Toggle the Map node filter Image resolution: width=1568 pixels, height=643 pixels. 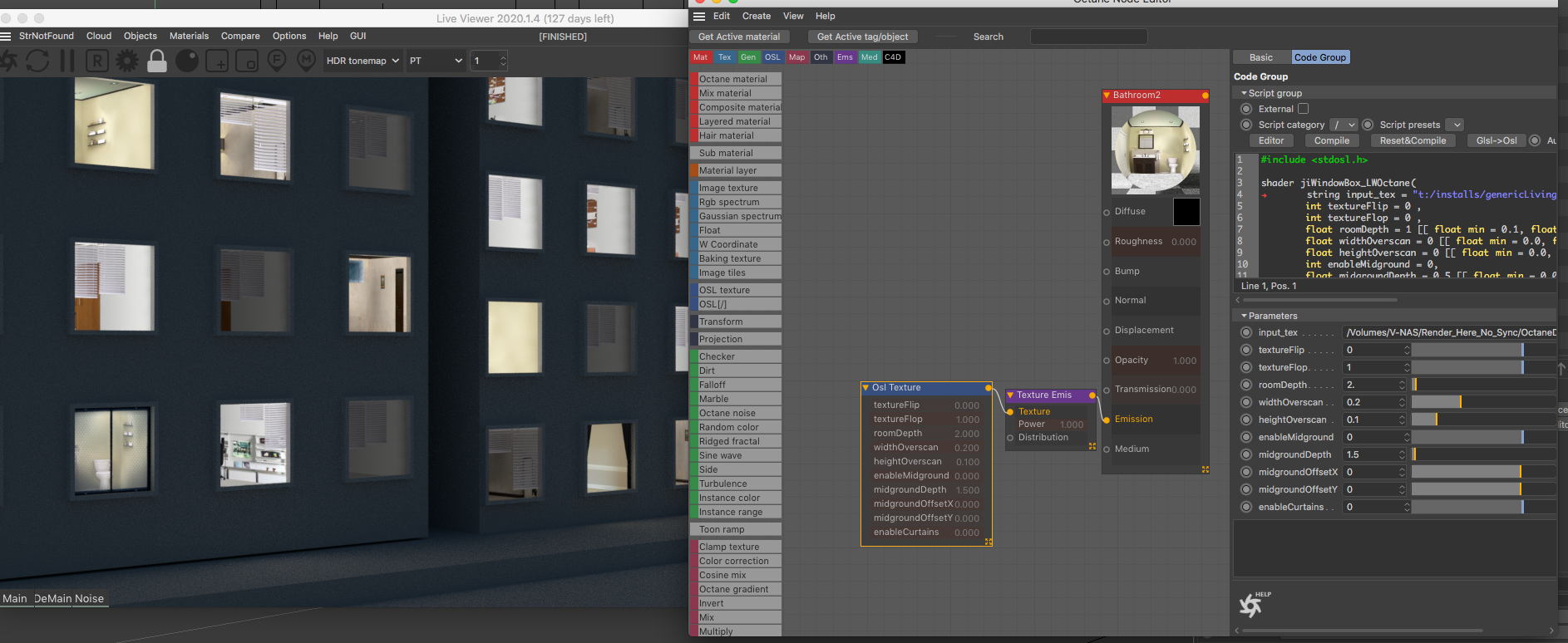coord(796,57)
